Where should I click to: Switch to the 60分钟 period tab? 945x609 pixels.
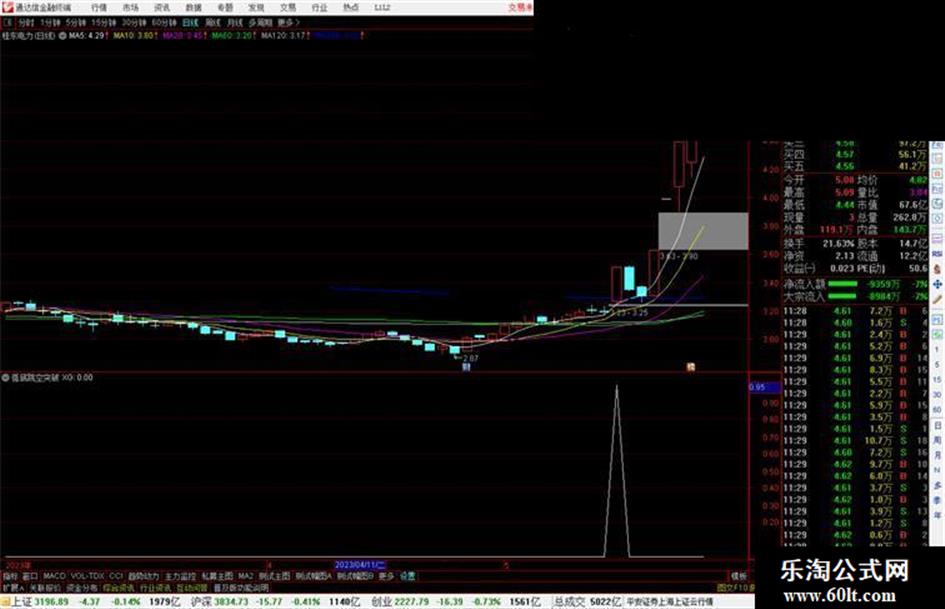[x=164, y=23]
